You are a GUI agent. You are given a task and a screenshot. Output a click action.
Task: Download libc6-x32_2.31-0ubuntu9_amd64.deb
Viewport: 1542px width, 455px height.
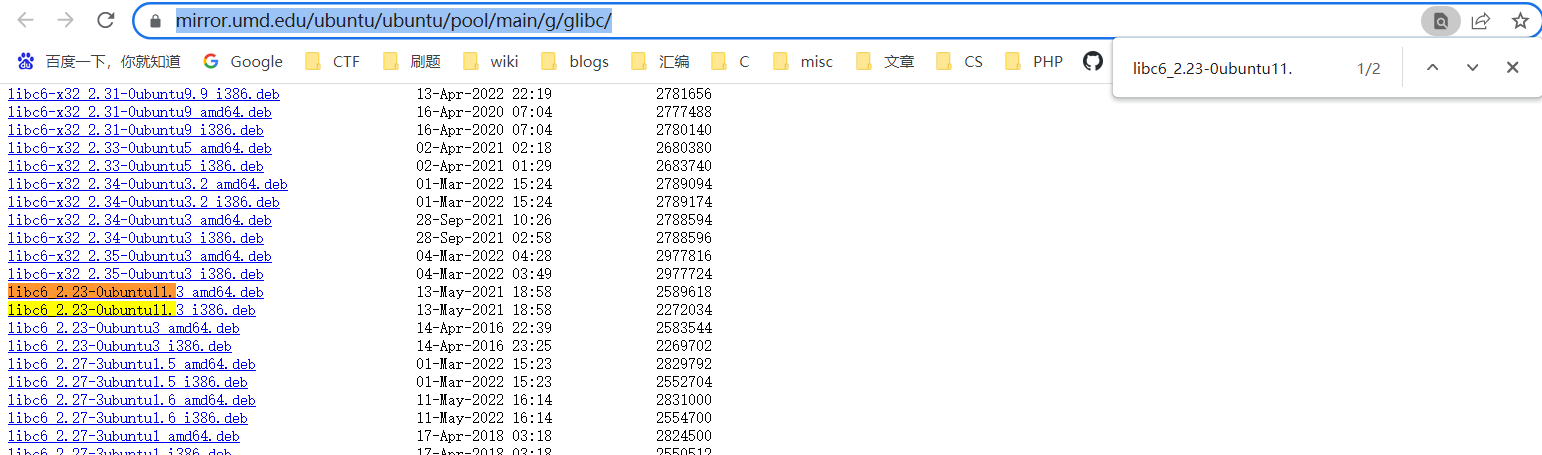click(140, 112)
